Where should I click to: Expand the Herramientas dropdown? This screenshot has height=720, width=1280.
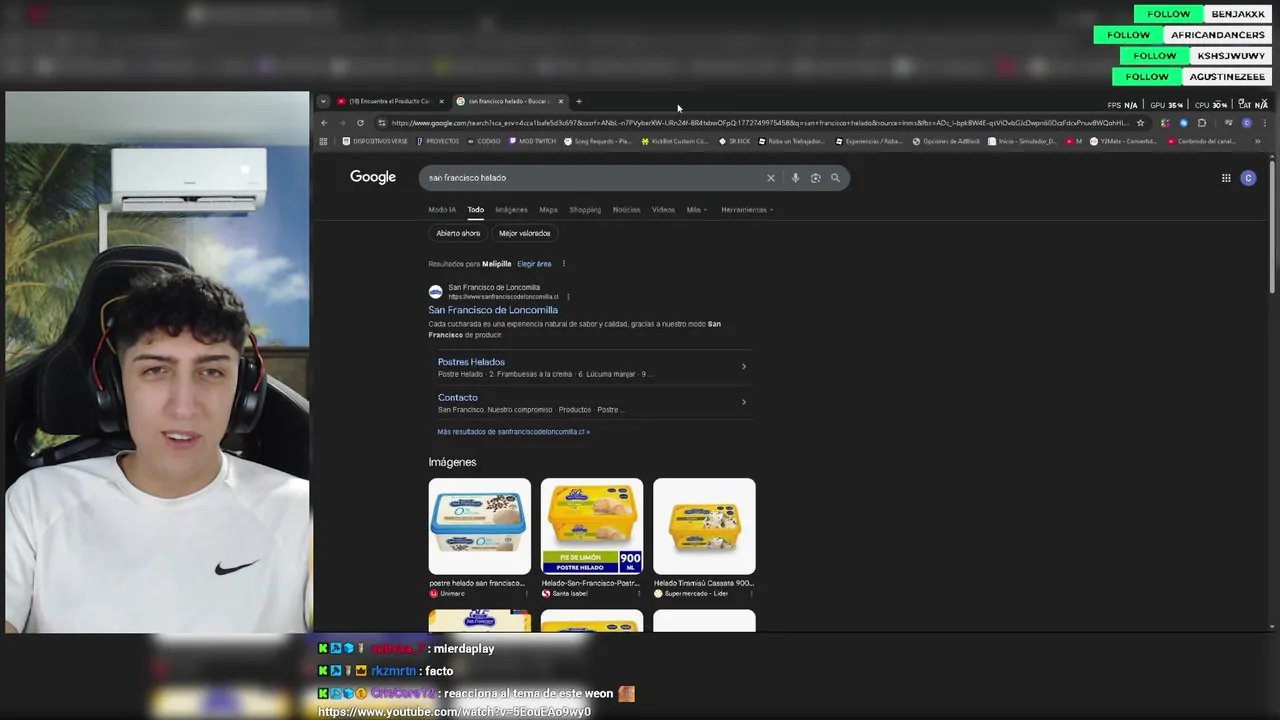tap(747, 210)
